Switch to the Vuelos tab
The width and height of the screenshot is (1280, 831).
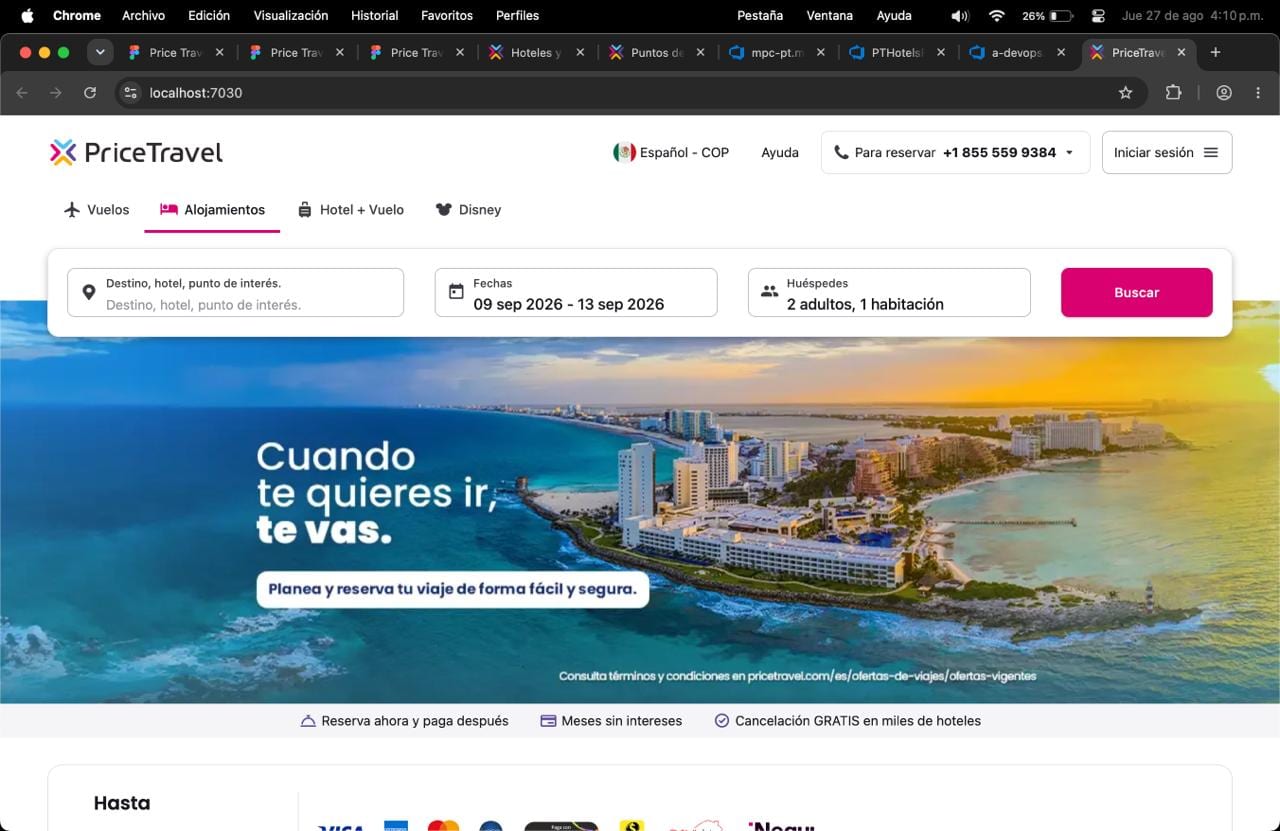coord(96,210)
